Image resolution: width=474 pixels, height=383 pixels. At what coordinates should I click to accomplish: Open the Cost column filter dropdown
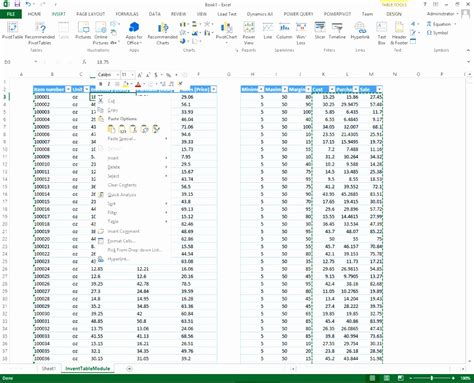tap(332, 89)
